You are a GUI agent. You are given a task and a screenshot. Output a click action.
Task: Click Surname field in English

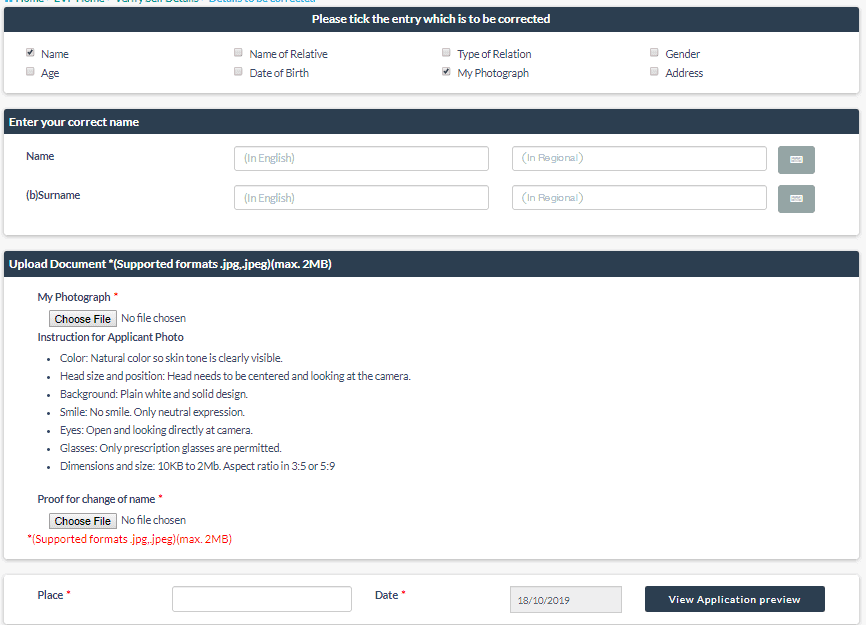[x=361, y=198]
